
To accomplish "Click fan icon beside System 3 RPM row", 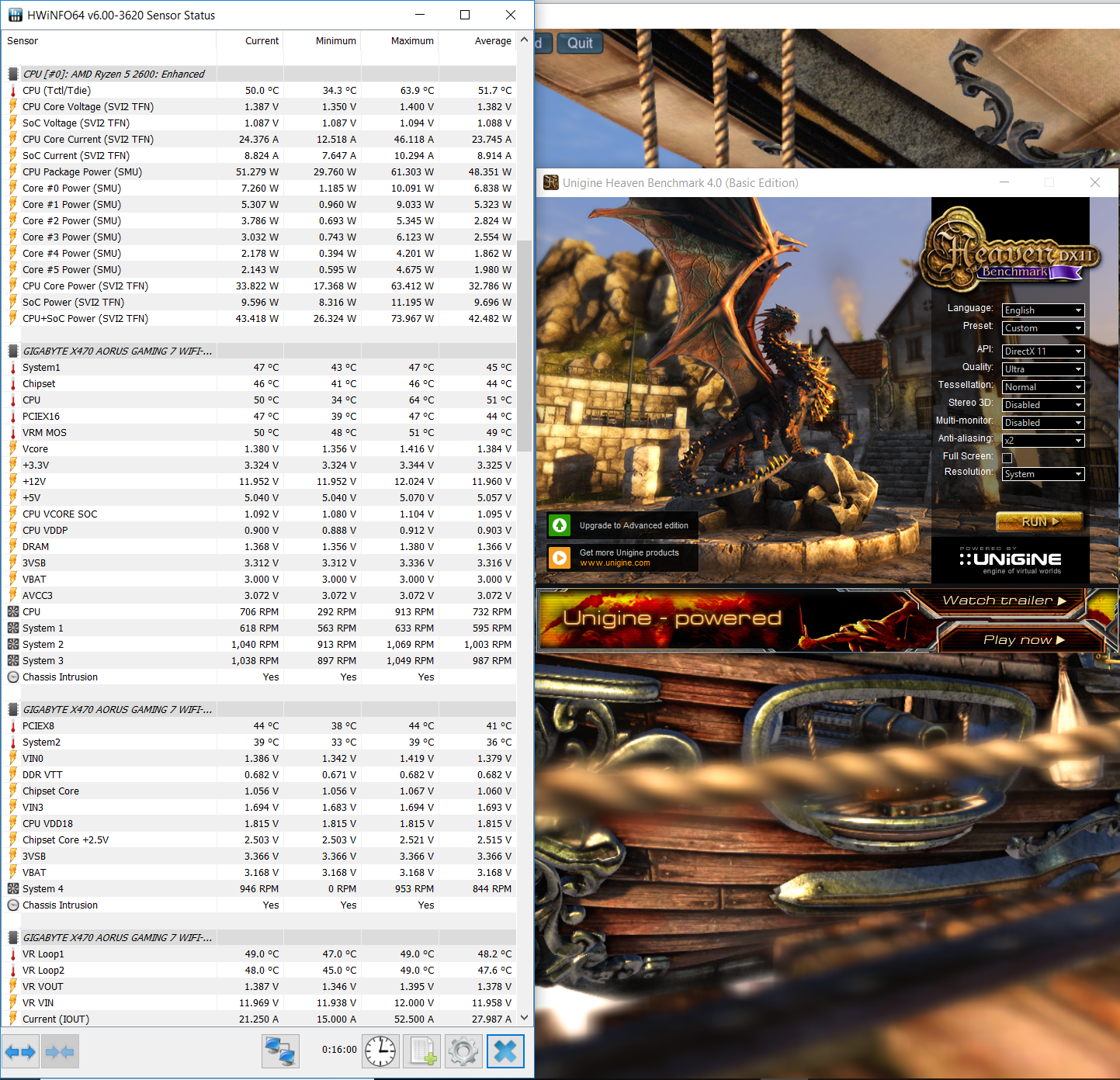I will 13,661.
